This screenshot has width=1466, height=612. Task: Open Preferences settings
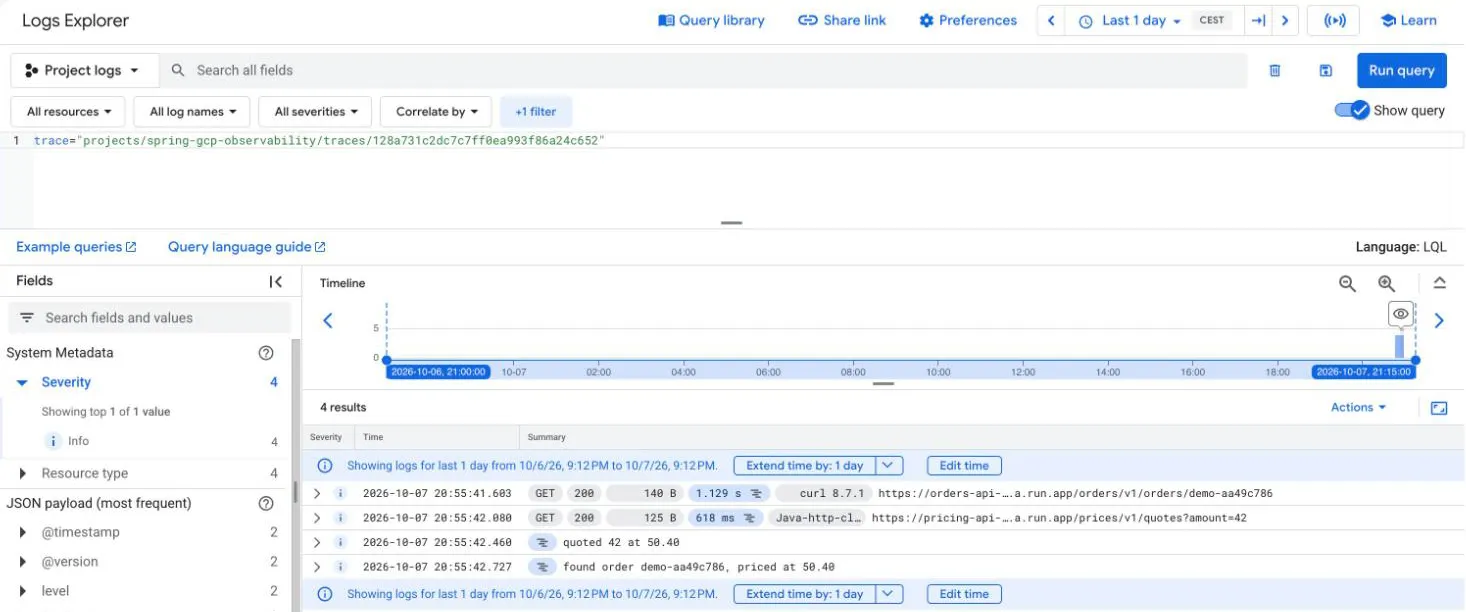click(x=967, y=20)
